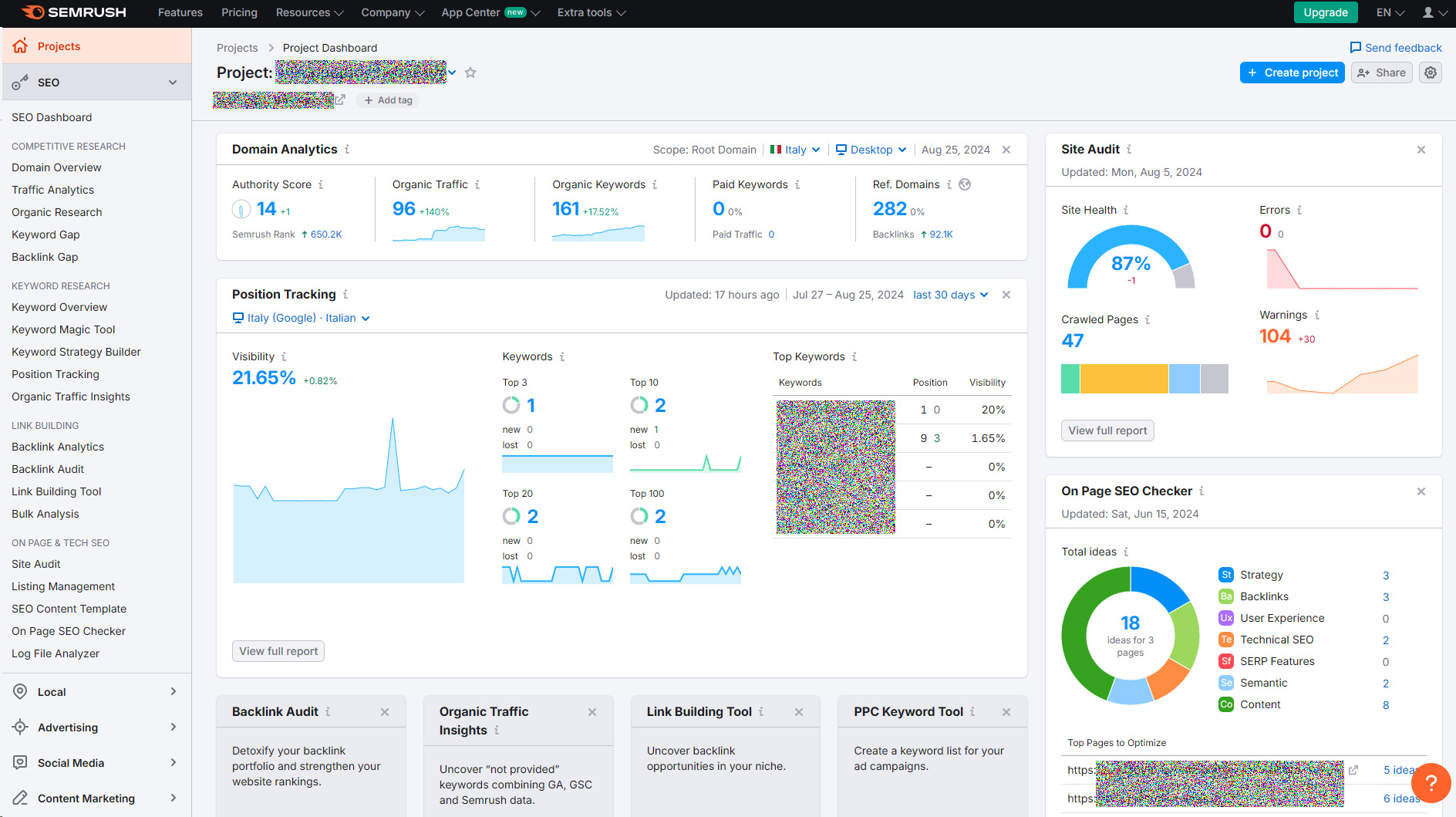Close the Domain Analytics widget

tap(1006, 150)
